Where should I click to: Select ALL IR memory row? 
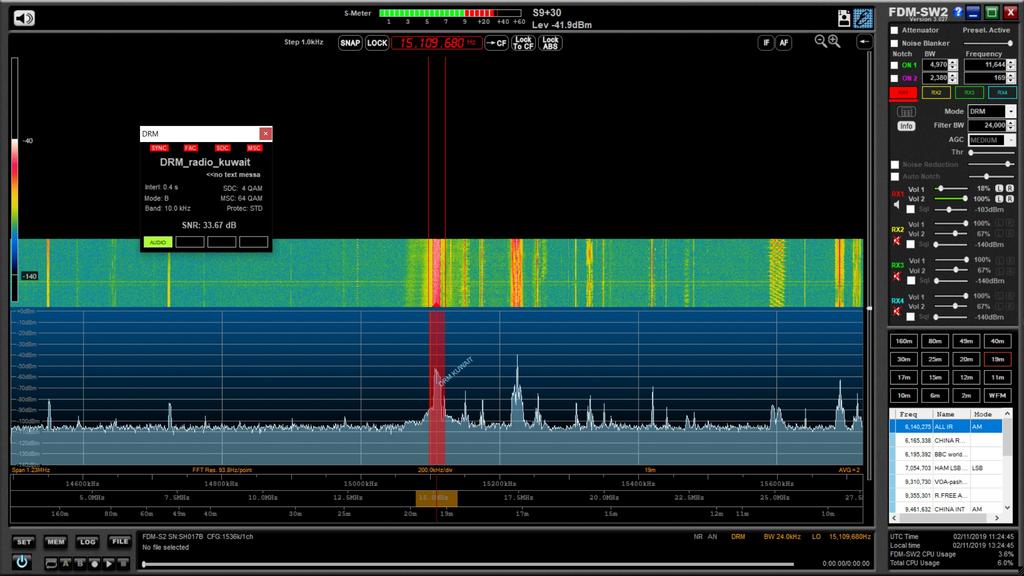pos(946,426)
